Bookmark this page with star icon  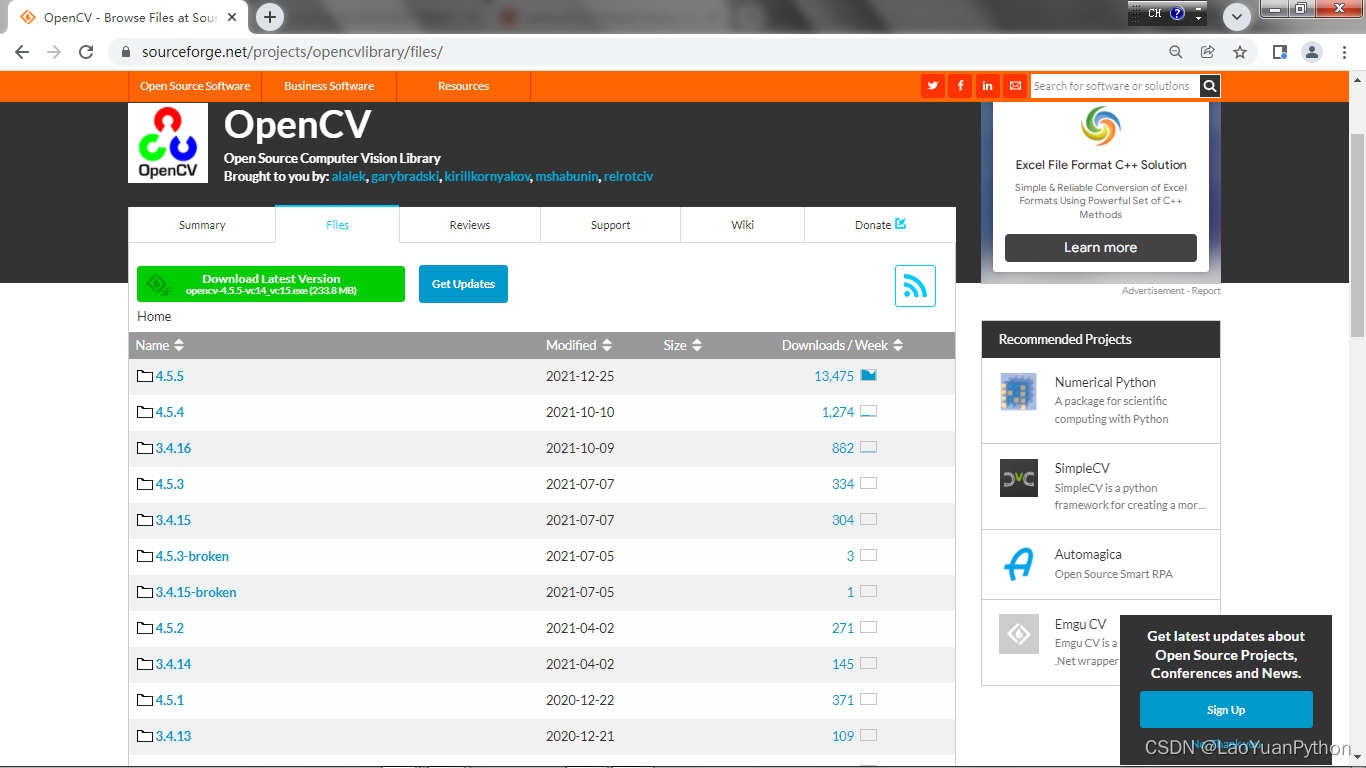(1240, 52)
